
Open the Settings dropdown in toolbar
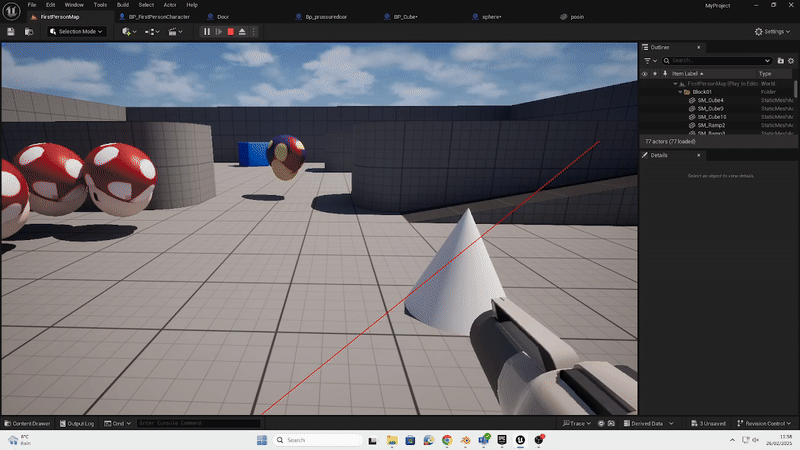tap(772, 32)
